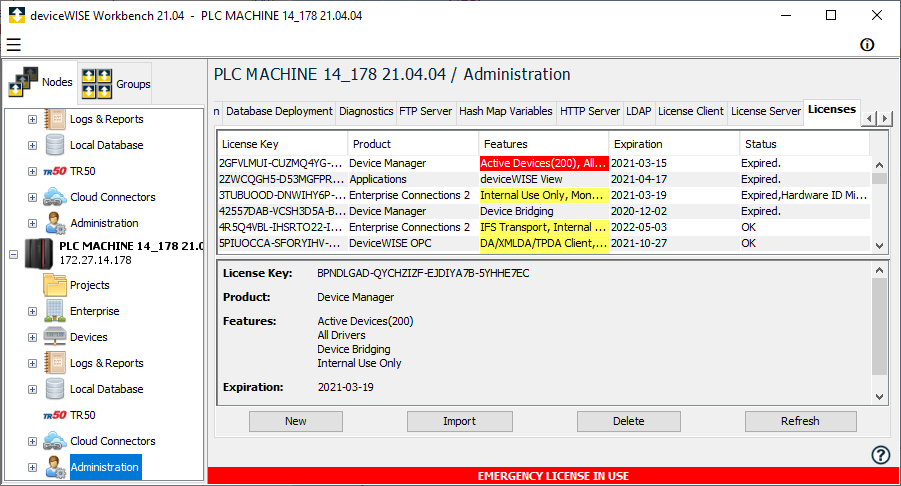Expand the Enterprise node

point(32,311)
